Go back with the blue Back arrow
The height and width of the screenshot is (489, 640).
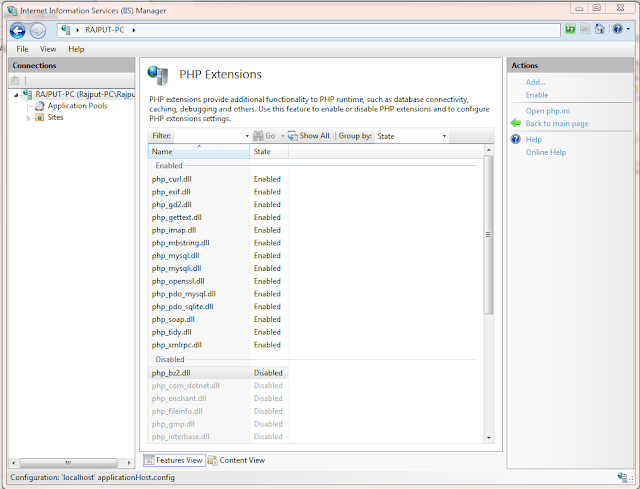[18, 31]
